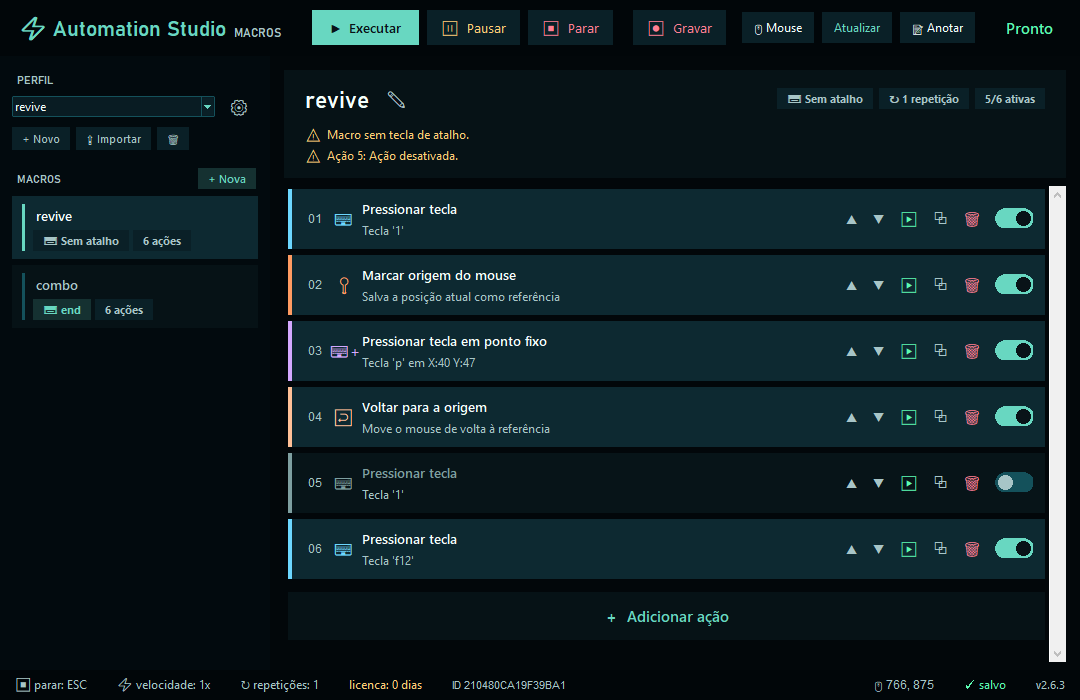Image resolution: width=1080 pixels, height=700 pixels.
Task: Disable action 02 Marcar origem toggle
Action: coord(1014,285)
